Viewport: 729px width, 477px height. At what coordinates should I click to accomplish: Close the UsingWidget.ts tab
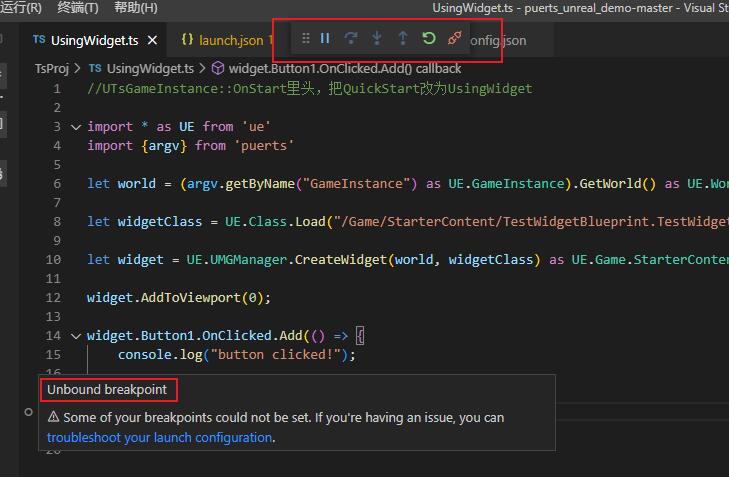tap(152, 40)
